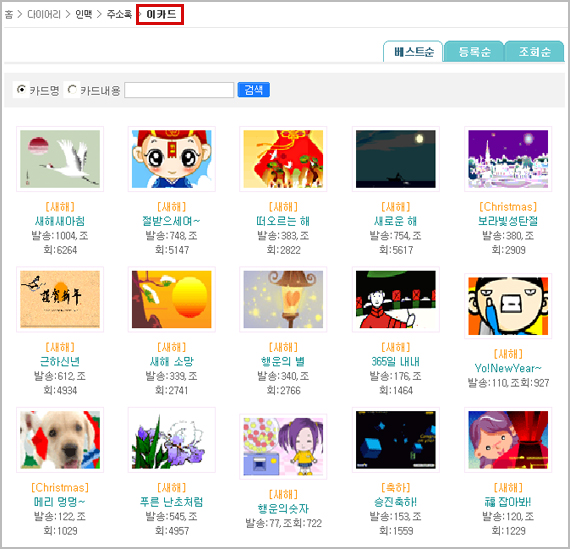Viewport: 570px width, 549px height.
Task: Click the card search text field
Action: [x=179, y=90]
